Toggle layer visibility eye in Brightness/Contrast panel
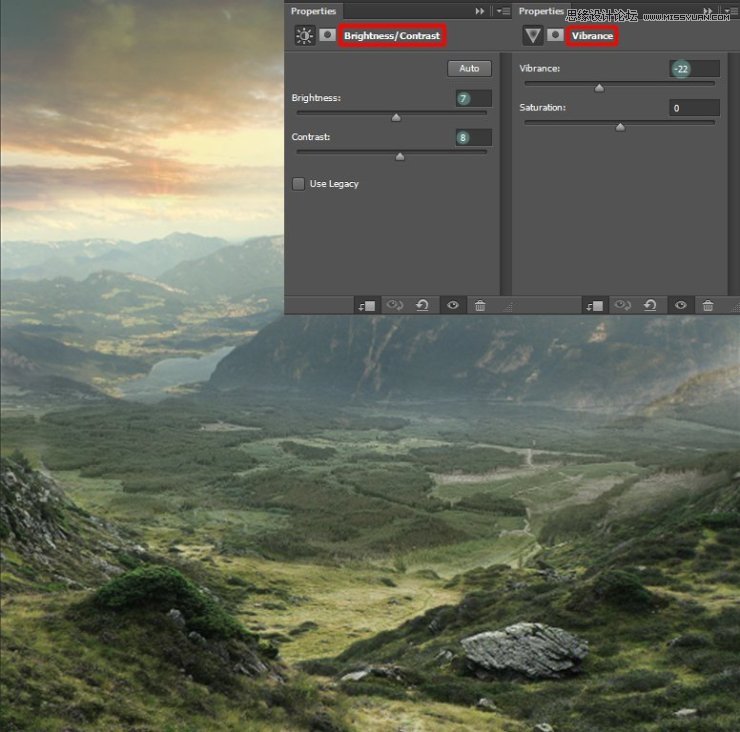This screenshot has height=732, width=740. [453, 305]
